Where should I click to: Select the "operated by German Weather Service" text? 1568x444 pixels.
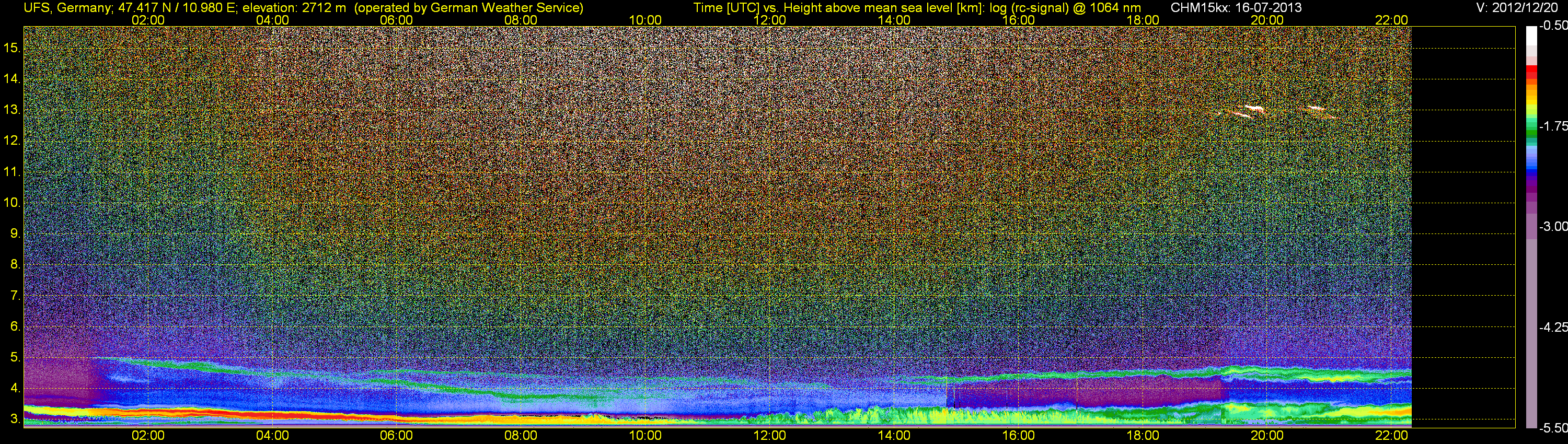click(469, 8)
